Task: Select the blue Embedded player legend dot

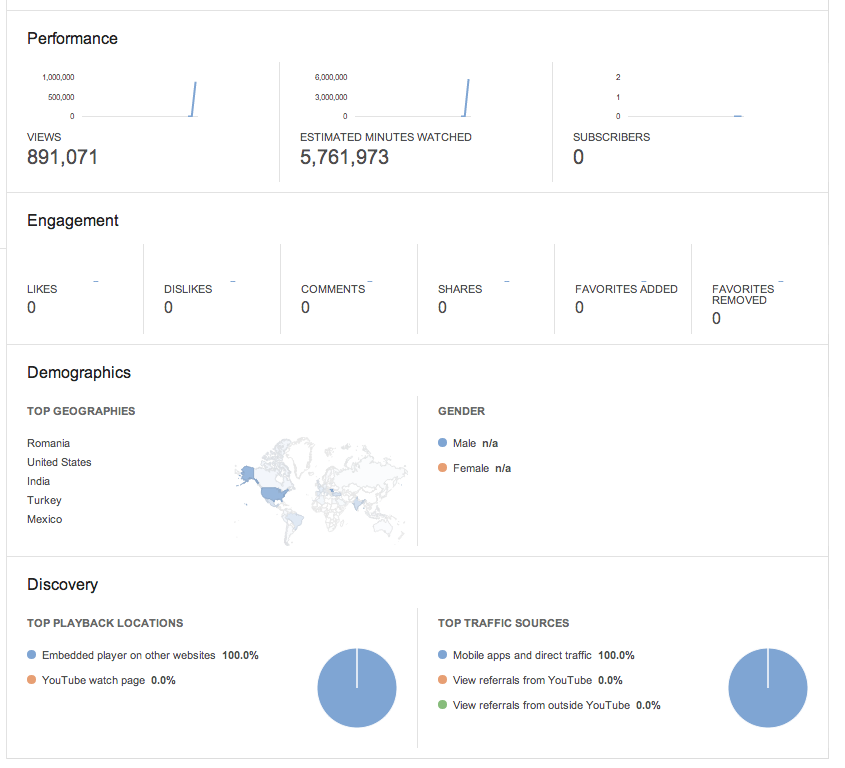Action: pos(31,654)
